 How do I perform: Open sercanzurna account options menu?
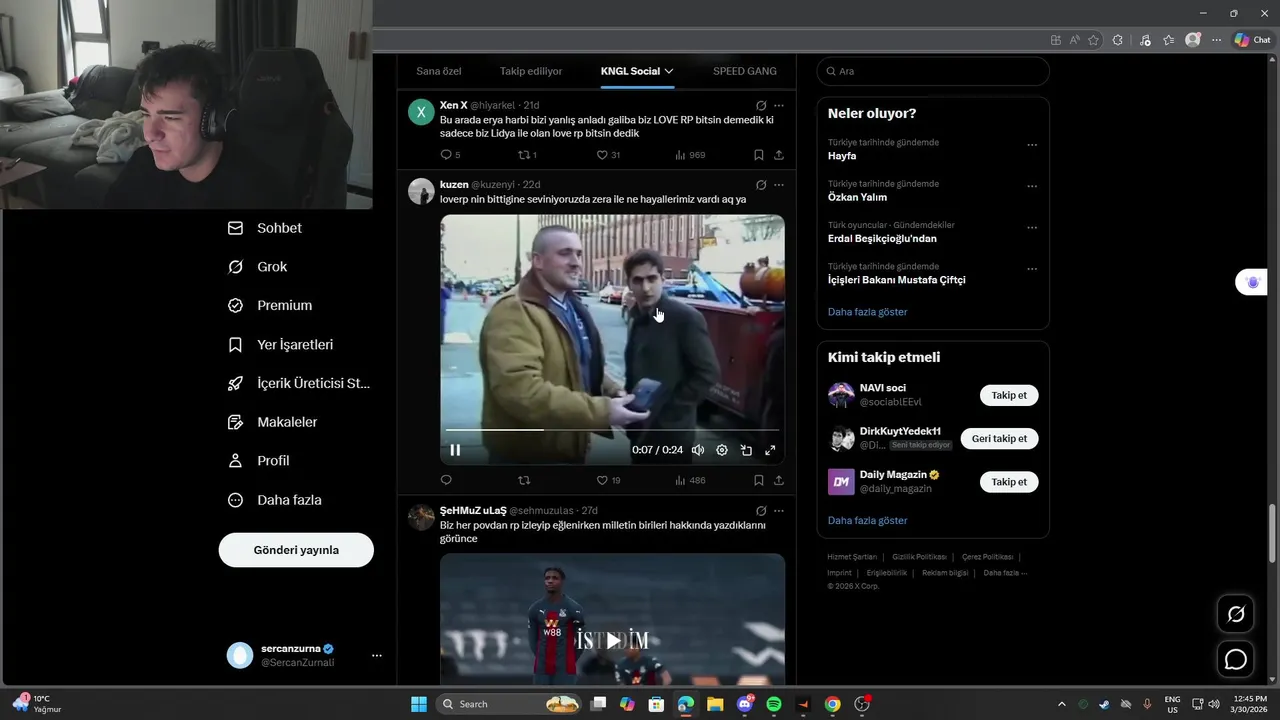[377, 655]
